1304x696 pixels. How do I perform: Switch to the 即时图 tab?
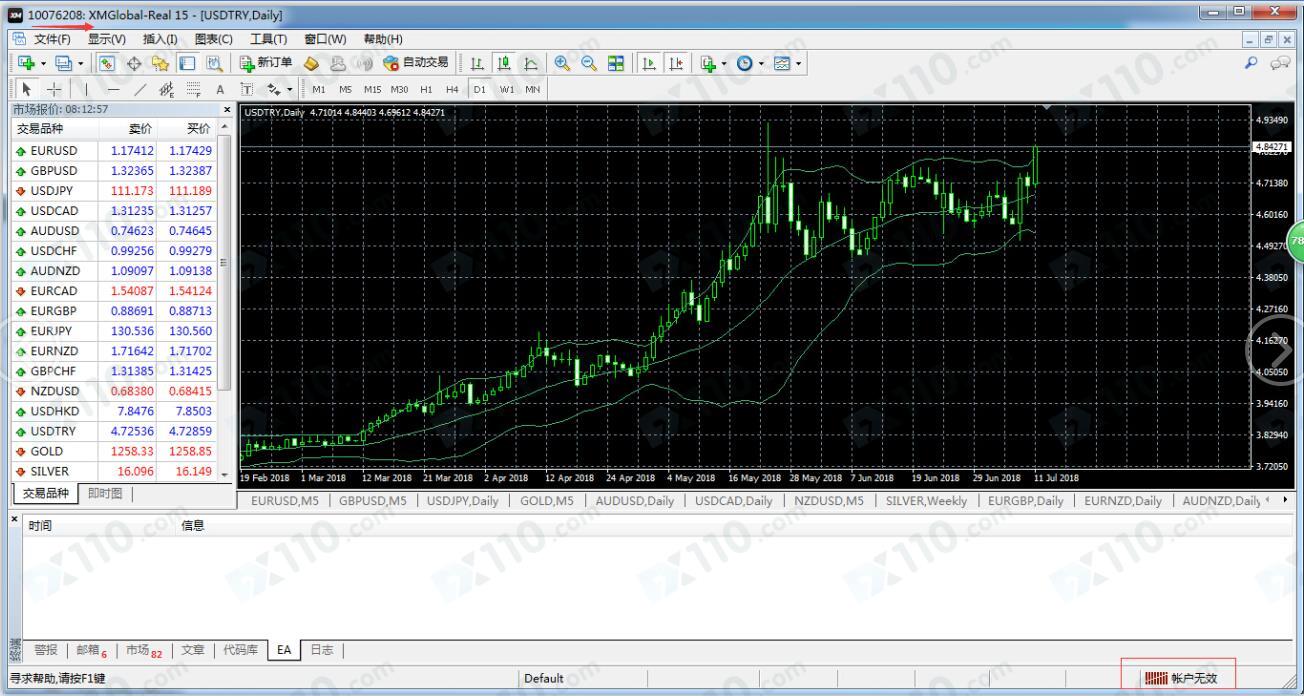(104, 493)
